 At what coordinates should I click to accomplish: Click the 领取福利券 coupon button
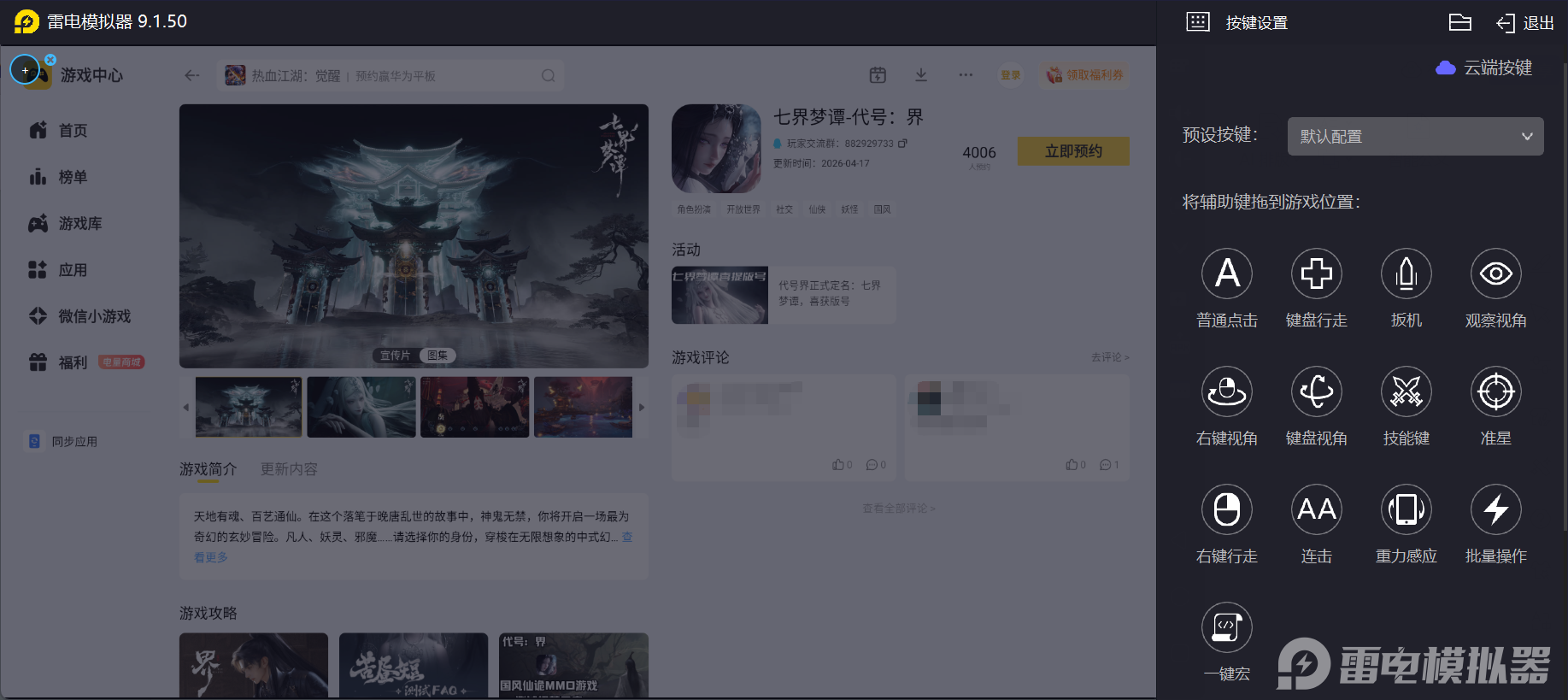tap(1084, 75)
